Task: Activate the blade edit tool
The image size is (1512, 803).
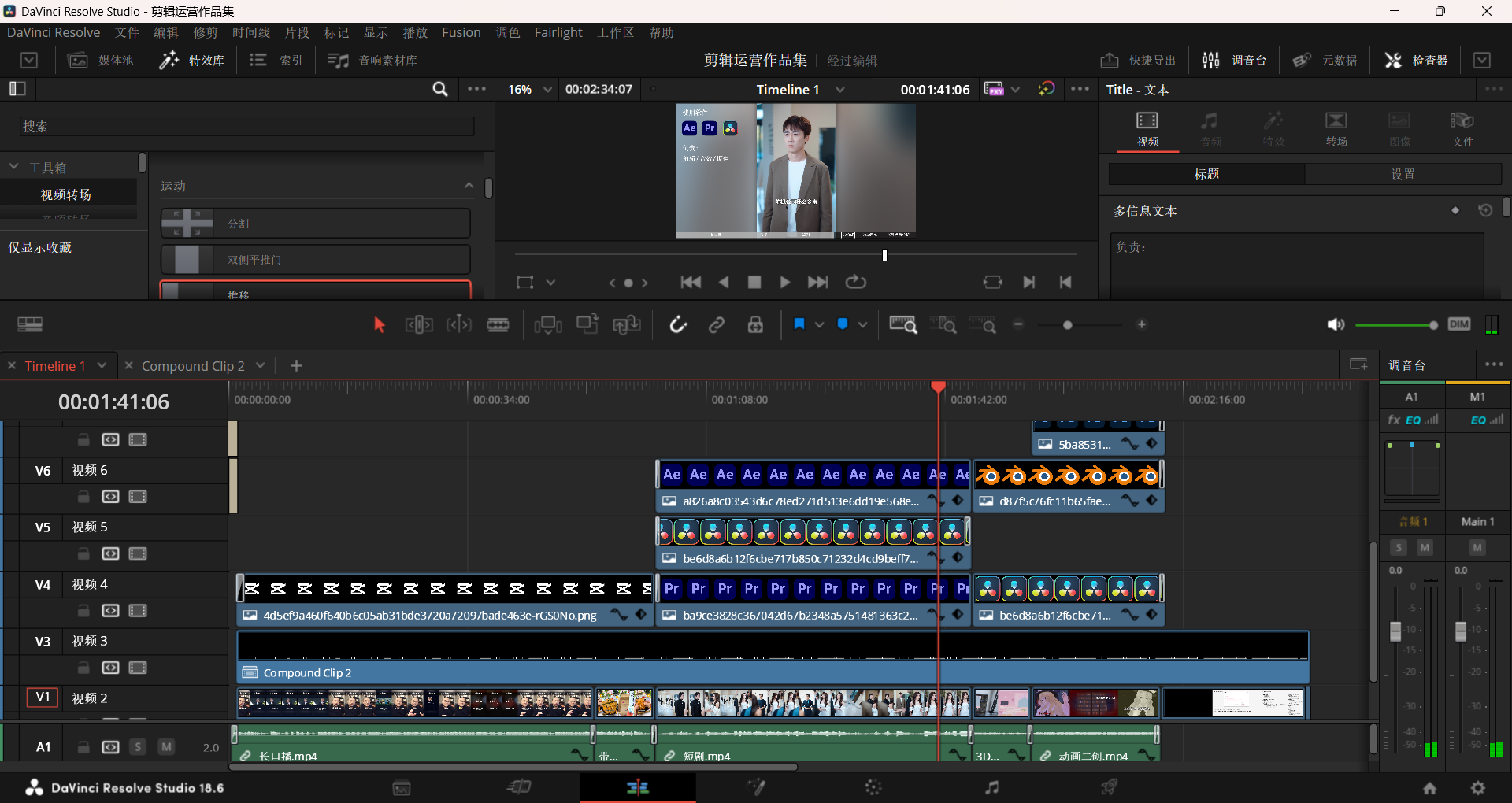Action: (x=498, y=325)
